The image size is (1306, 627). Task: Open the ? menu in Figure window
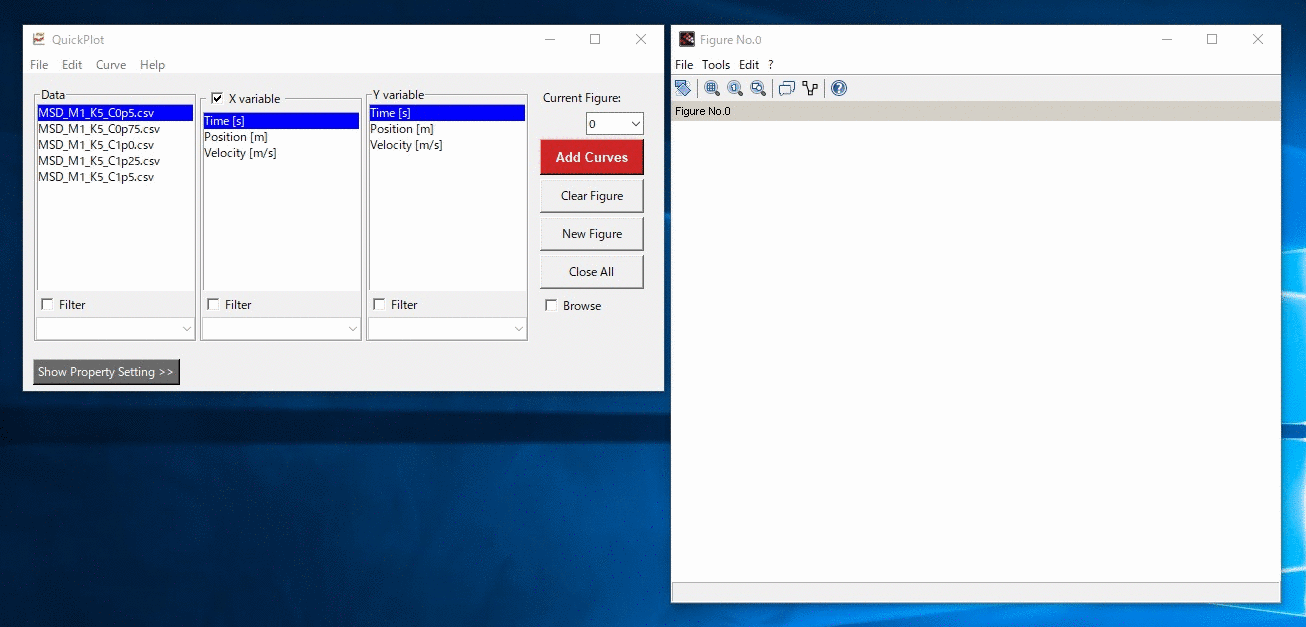coord(771,64)
